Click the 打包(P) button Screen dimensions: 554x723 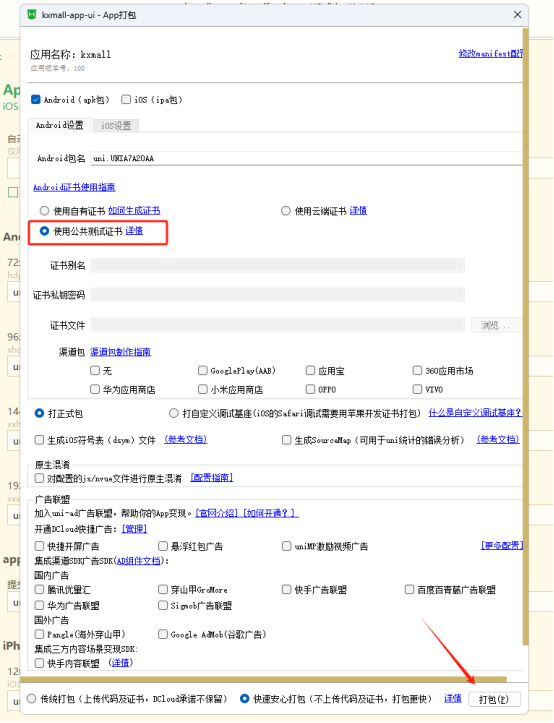494,699
